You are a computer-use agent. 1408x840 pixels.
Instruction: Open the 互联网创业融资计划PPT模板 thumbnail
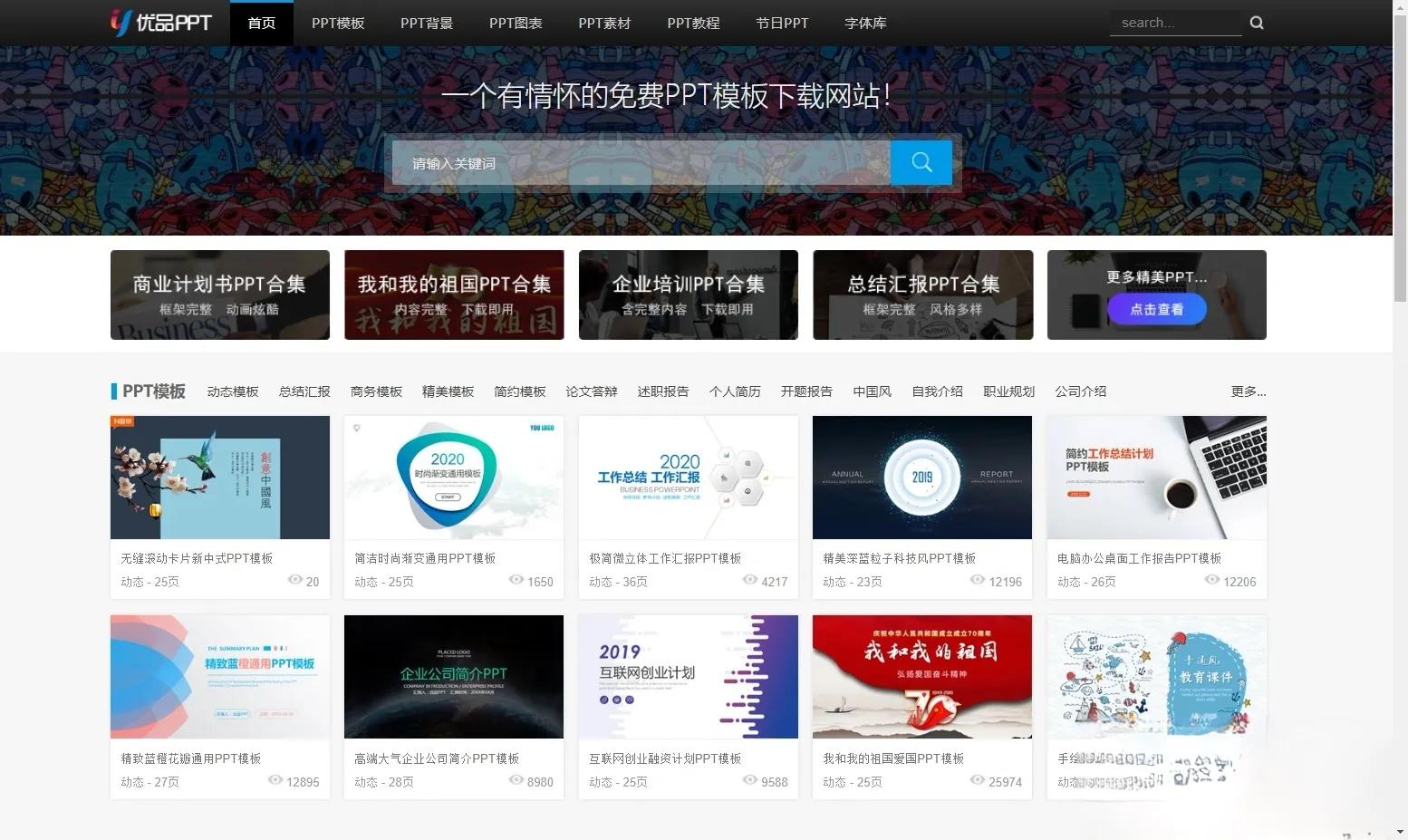coord(688,677)
